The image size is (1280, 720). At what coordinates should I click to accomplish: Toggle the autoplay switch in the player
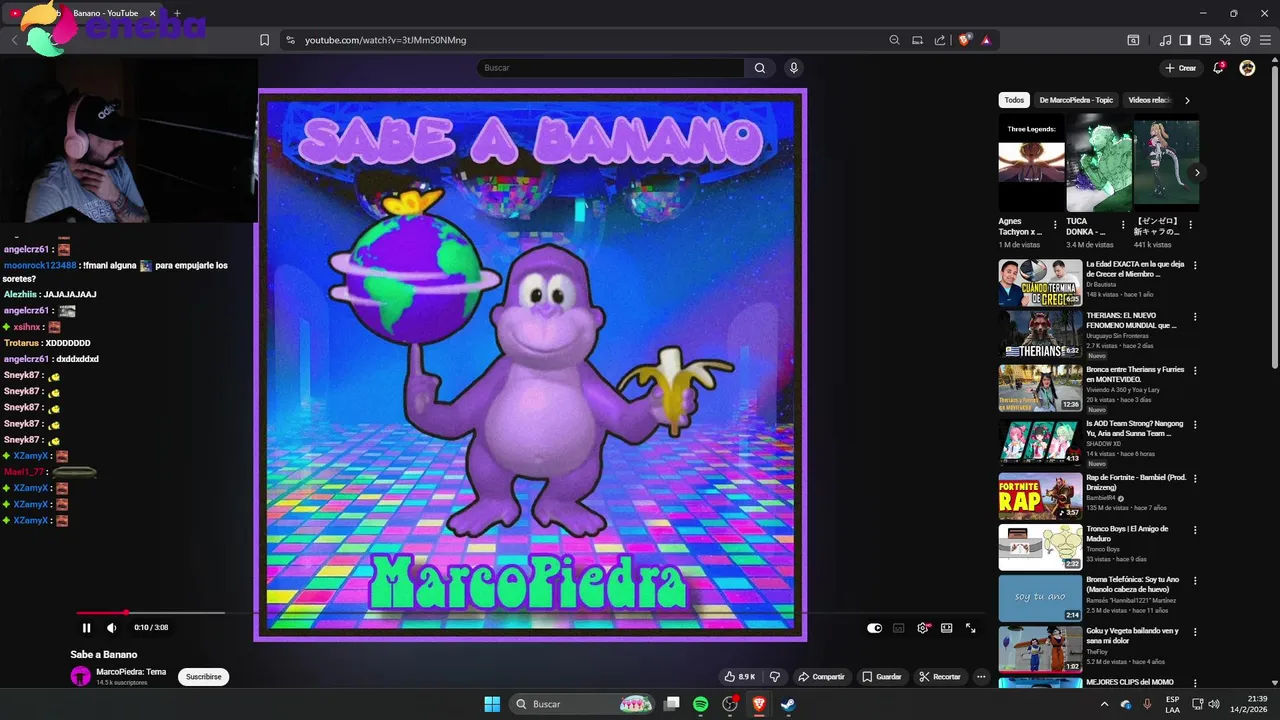(x=875, y=628)
